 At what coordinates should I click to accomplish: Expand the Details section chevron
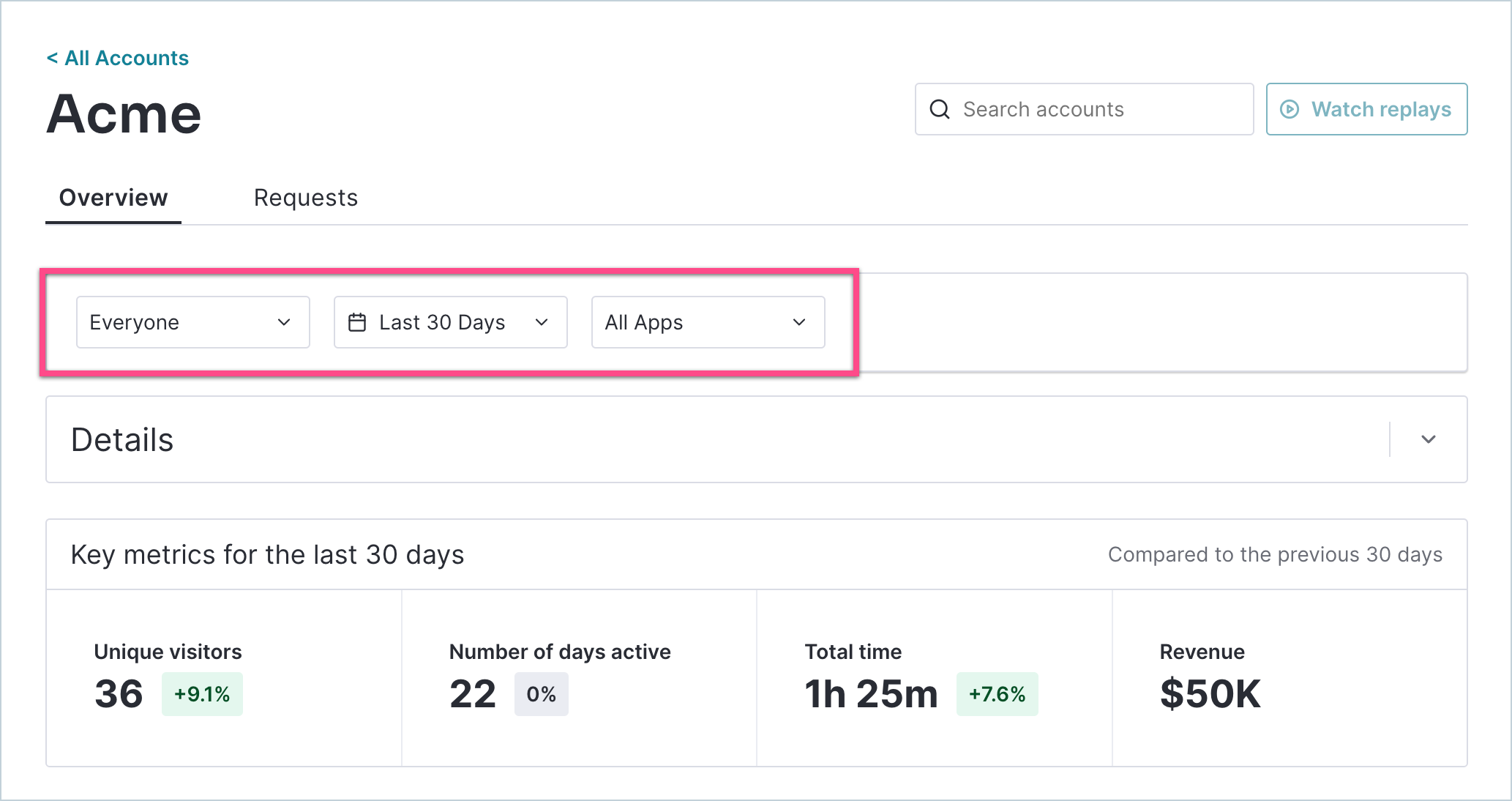tap(1429, 439)
